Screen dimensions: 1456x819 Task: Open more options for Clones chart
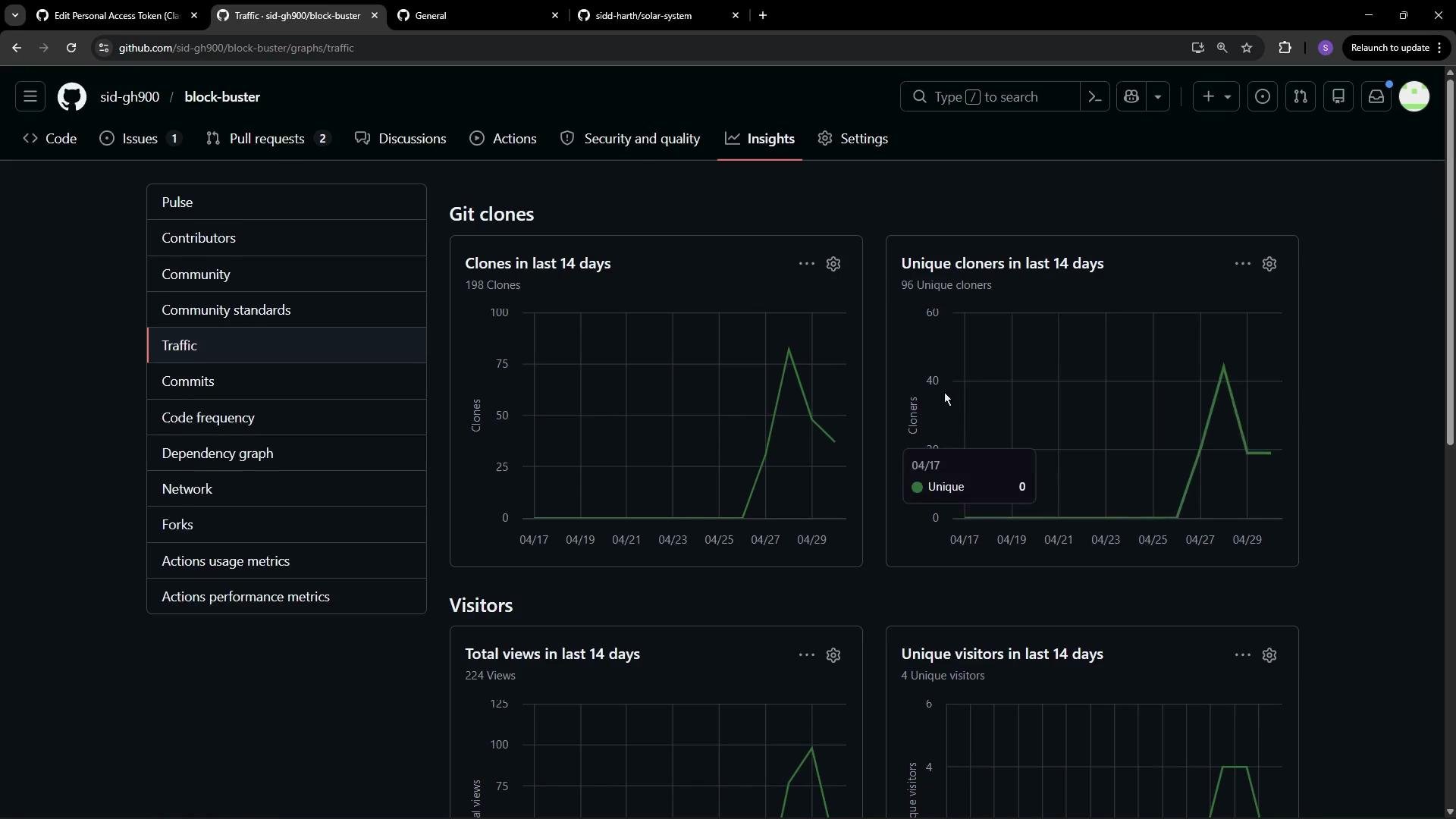(x=807, y=264)
